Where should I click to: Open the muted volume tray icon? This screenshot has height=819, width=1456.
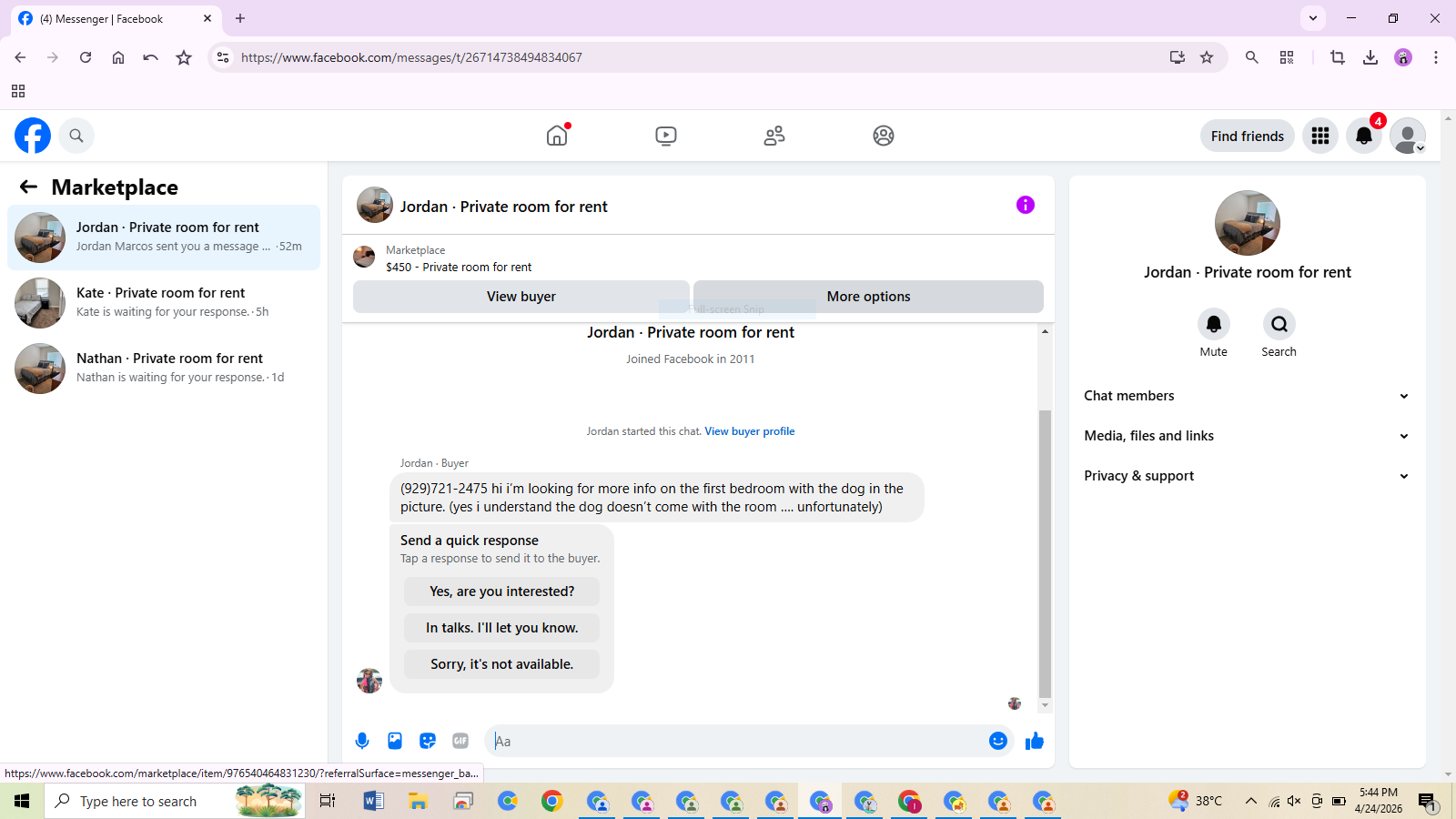[1294, 801]
